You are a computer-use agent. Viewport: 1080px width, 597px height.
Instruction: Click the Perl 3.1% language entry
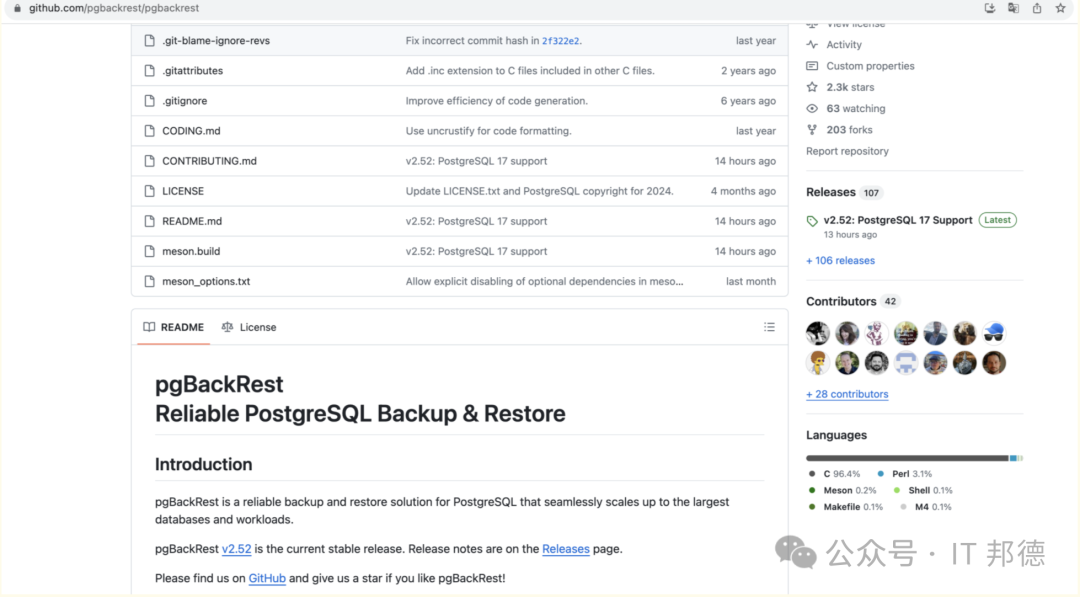point(904,474)
